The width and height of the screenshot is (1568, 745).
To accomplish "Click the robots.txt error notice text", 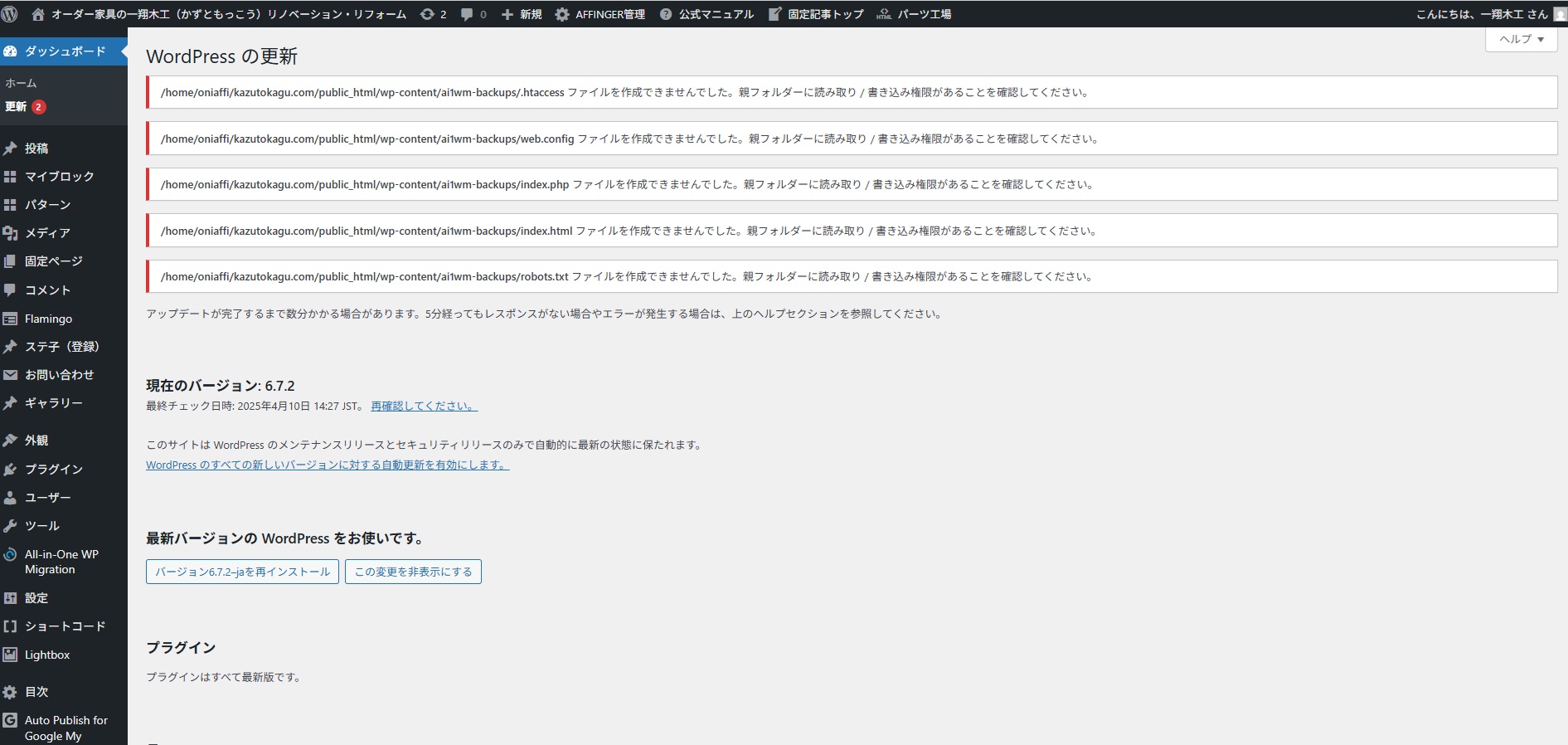I will (x=627, y=276).
